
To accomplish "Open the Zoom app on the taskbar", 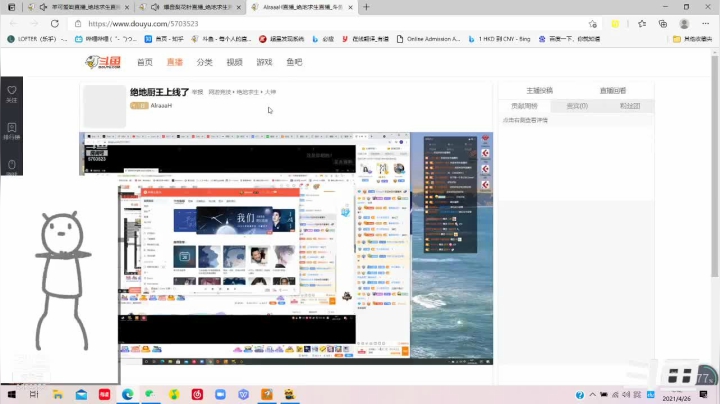I will coord(220,394).
